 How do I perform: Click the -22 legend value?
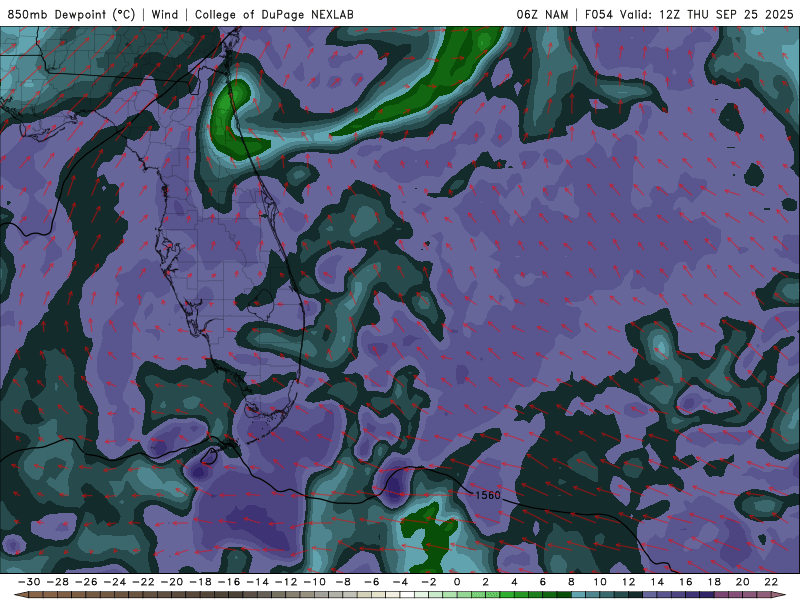[143, 582]
